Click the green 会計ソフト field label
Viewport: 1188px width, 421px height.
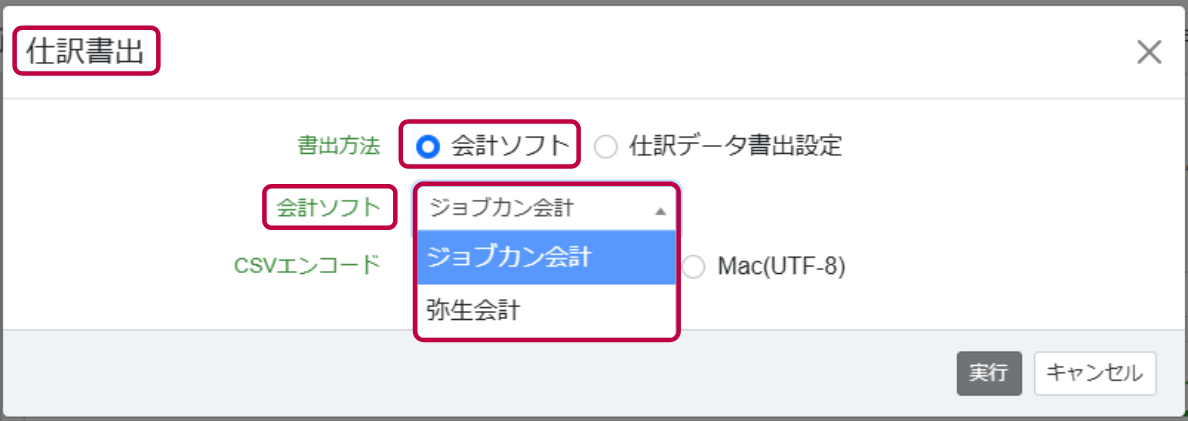(329, 207)
